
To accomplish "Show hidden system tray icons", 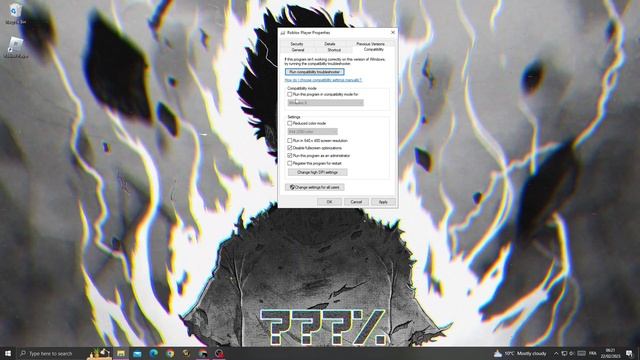I will point(556,353).
